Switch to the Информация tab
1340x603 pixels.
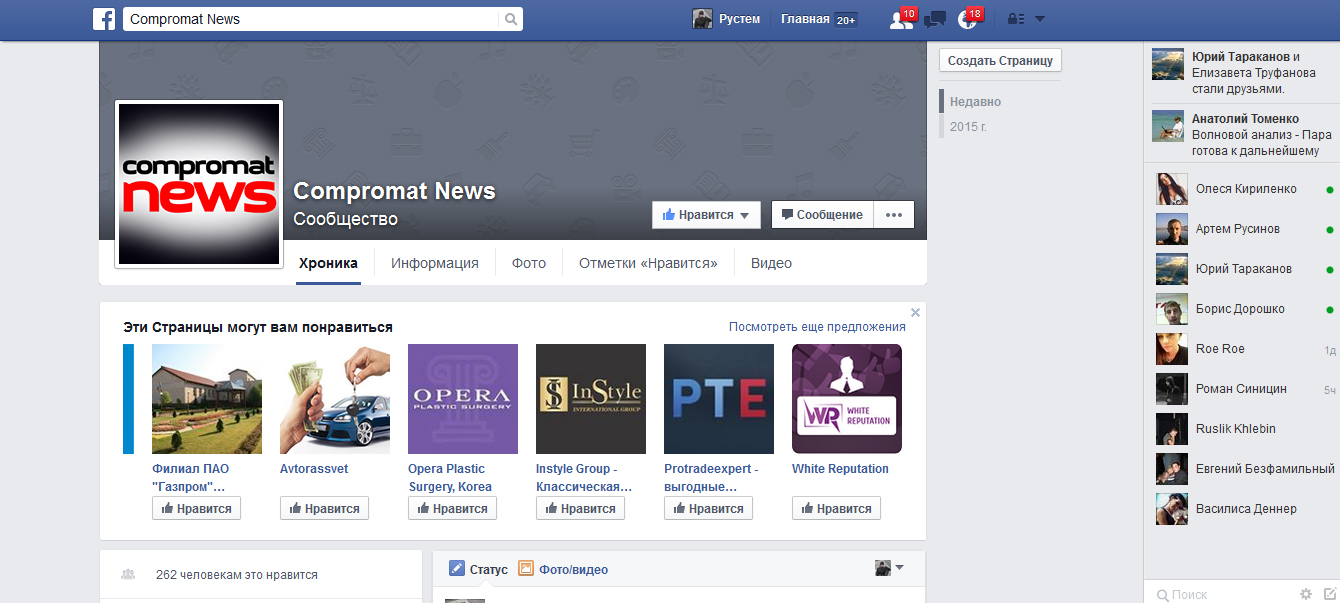point(435,264)
